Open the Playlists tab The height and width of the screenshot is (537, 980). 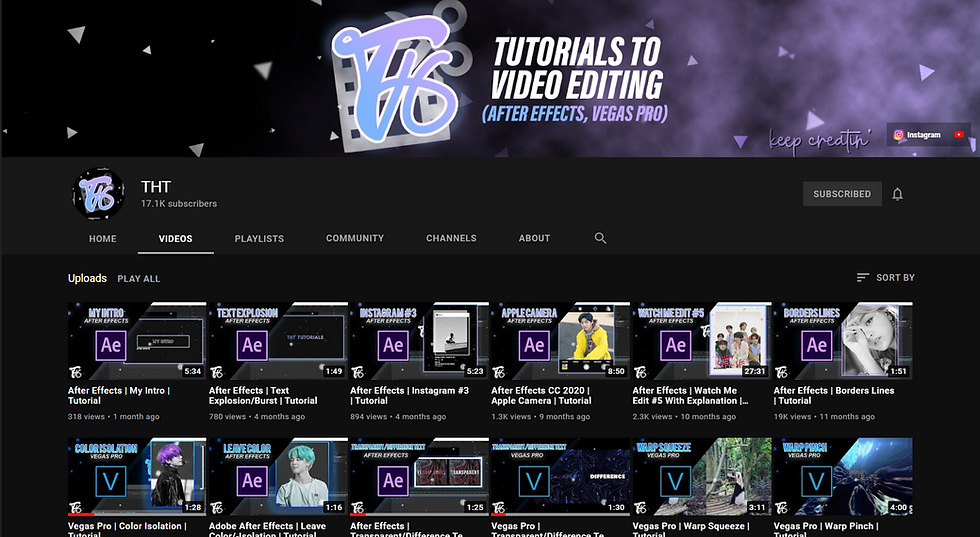tap(259, 239)
